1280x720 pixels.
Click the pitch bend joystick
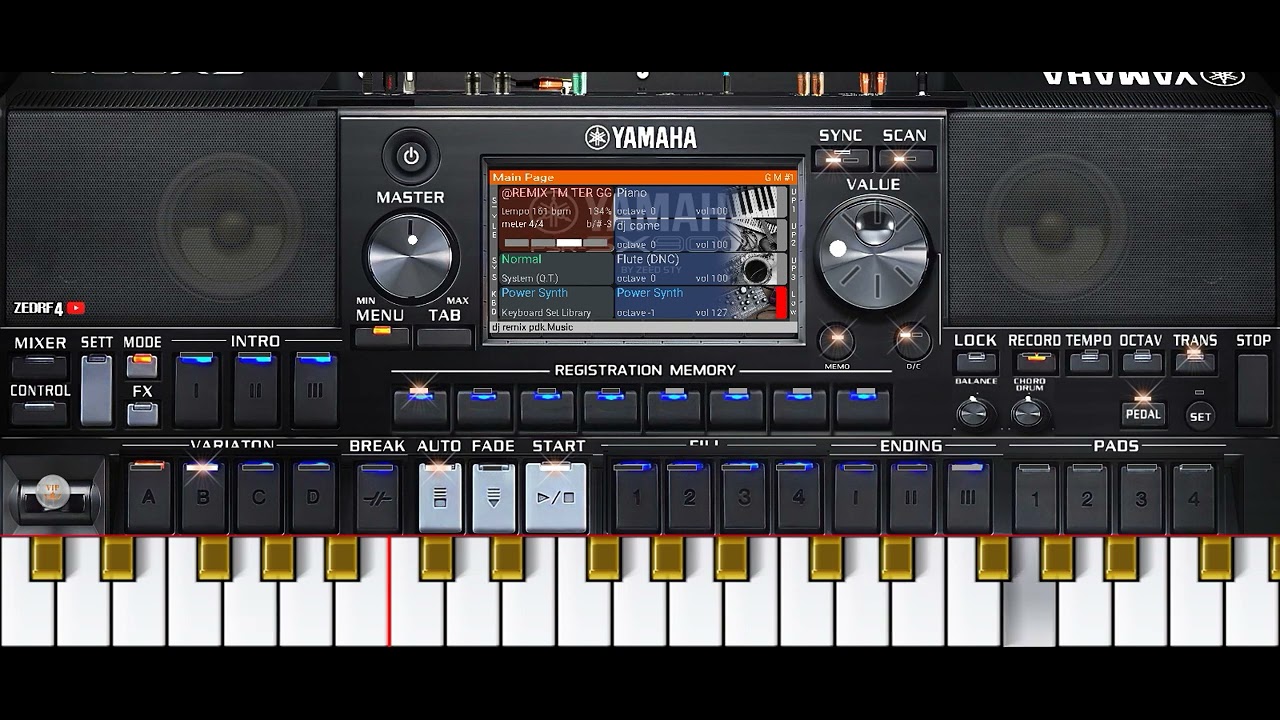pyautogui.click(x=51, y=494)
